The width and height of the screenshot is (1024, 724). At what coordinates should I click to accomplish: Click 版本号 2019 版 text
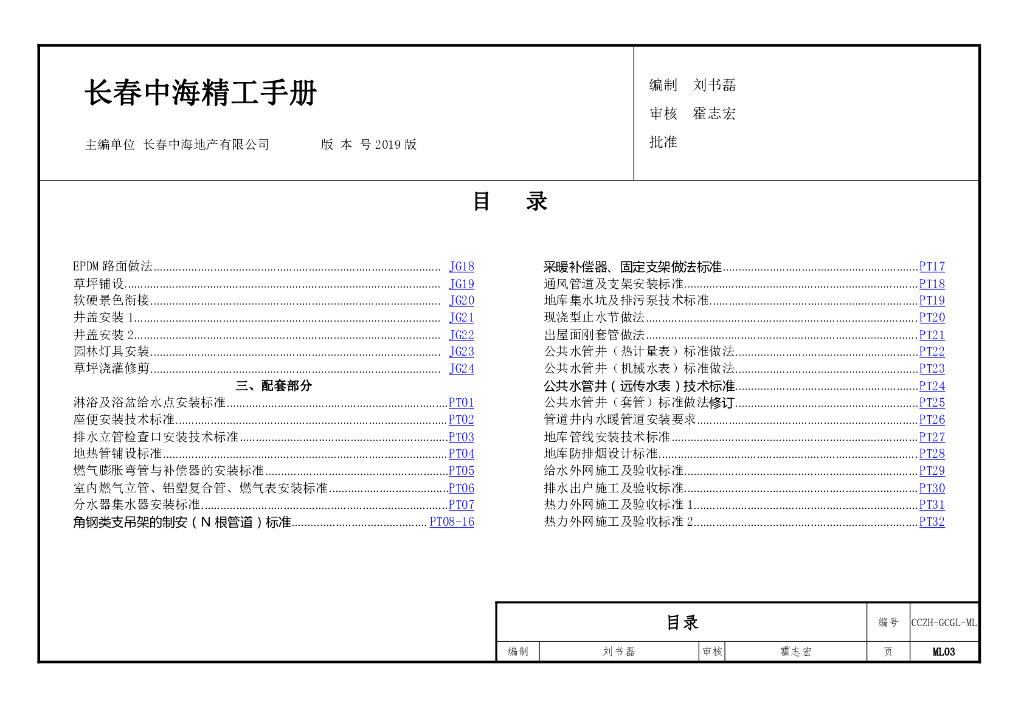tap(368, 144)
